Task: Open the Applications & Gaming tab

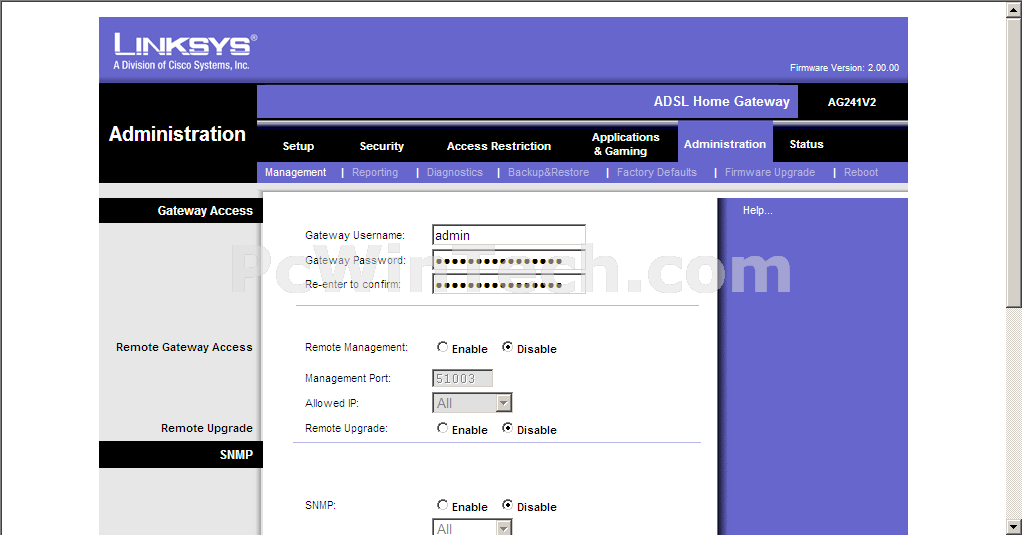Action: point(625,144)
